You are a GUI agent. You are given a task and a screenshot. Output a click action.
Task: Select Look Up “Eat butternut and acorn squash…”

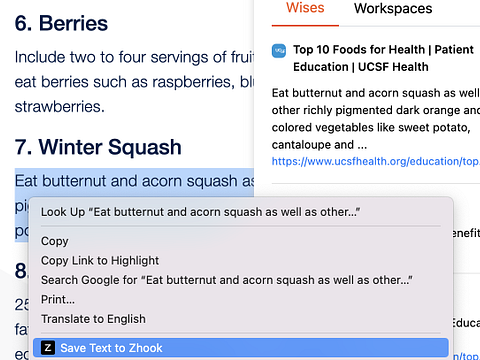click(200, 212)
